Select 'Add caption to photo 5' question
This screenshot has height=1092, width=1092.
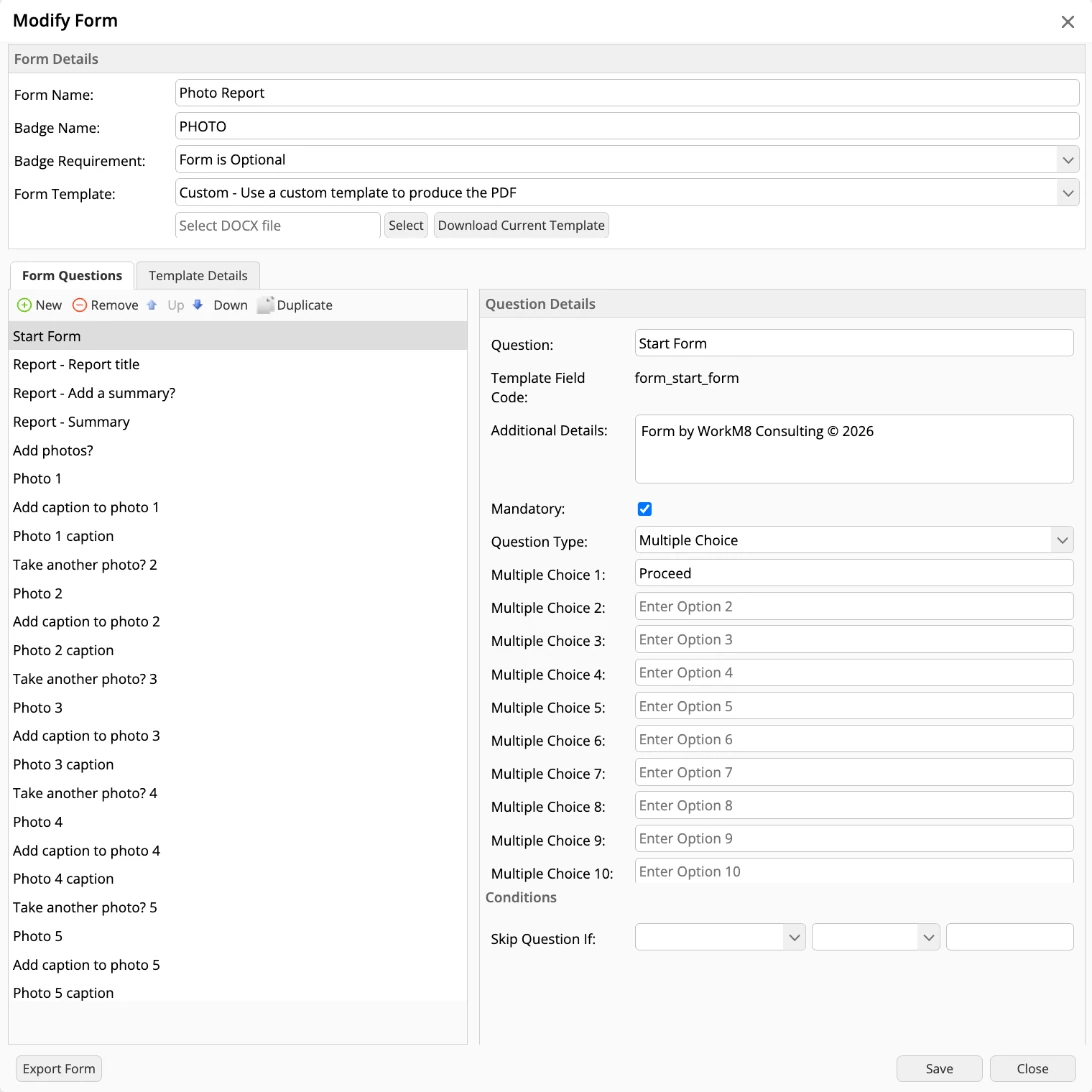coord(237,965)
